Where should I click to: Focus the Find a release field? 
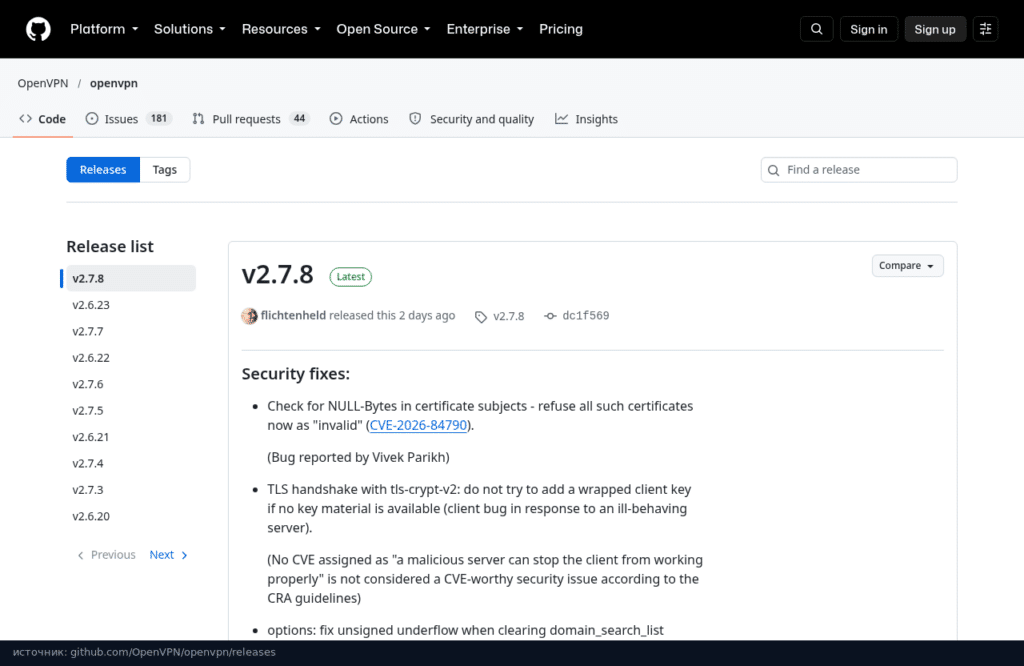(x=859, y=170)
